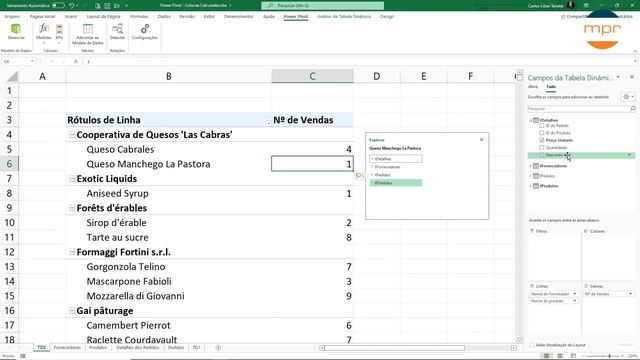Select tDetalhes in Explorar popup
Image resolution: width=640 pixels, height=360 pixels.
[396, 159]
